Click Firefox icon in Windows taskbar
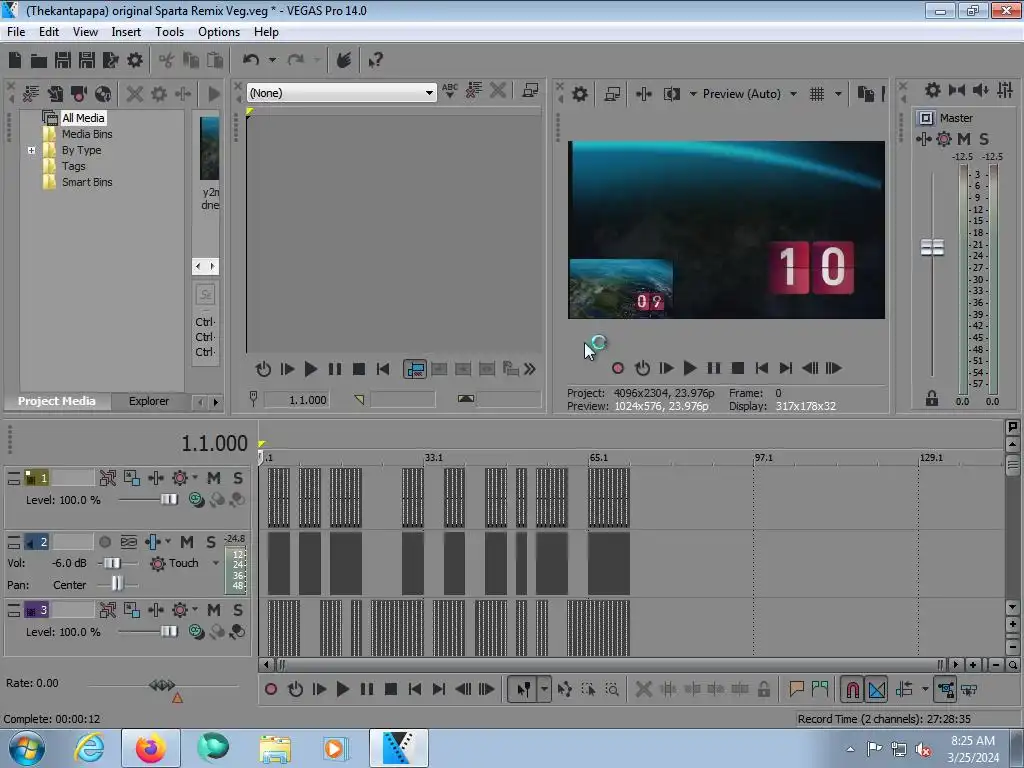The height and width of the screenshot is (768, 1024). coord(150,748)
